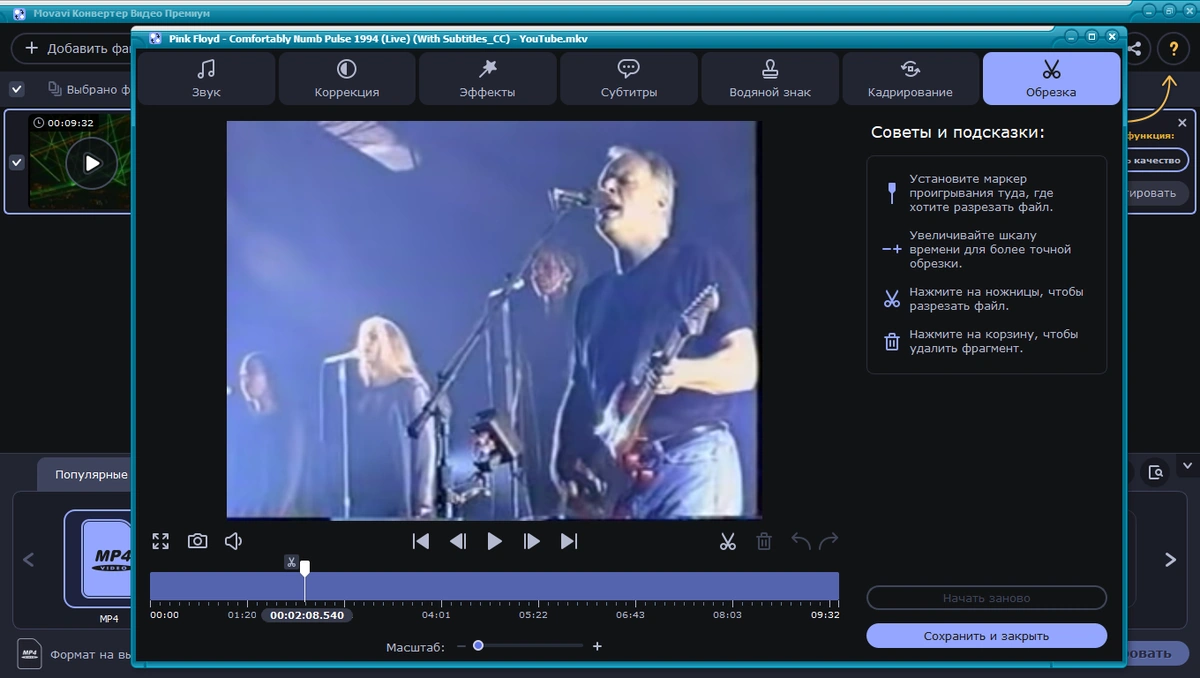Increase timeline scale with plus button
Viewport: 1200px width, 678px height.
point(597,646)
